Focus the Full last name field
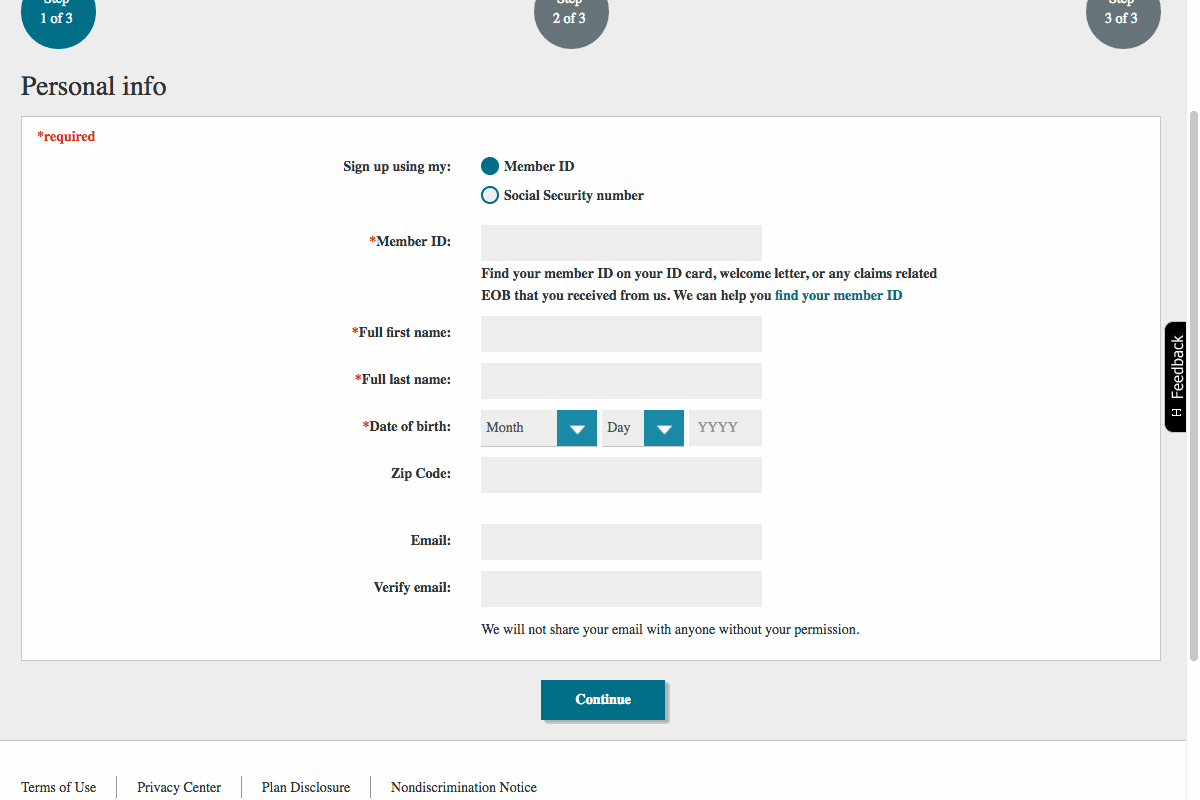The width and height of the screenshot is (1200, 800). tap(621, 381)
